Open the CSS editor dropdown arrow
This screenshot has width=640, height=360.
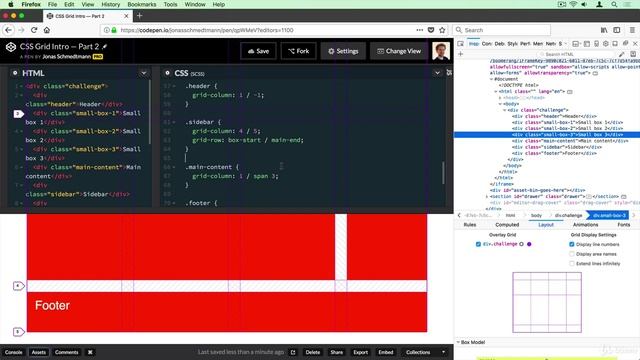coord(437,73)
